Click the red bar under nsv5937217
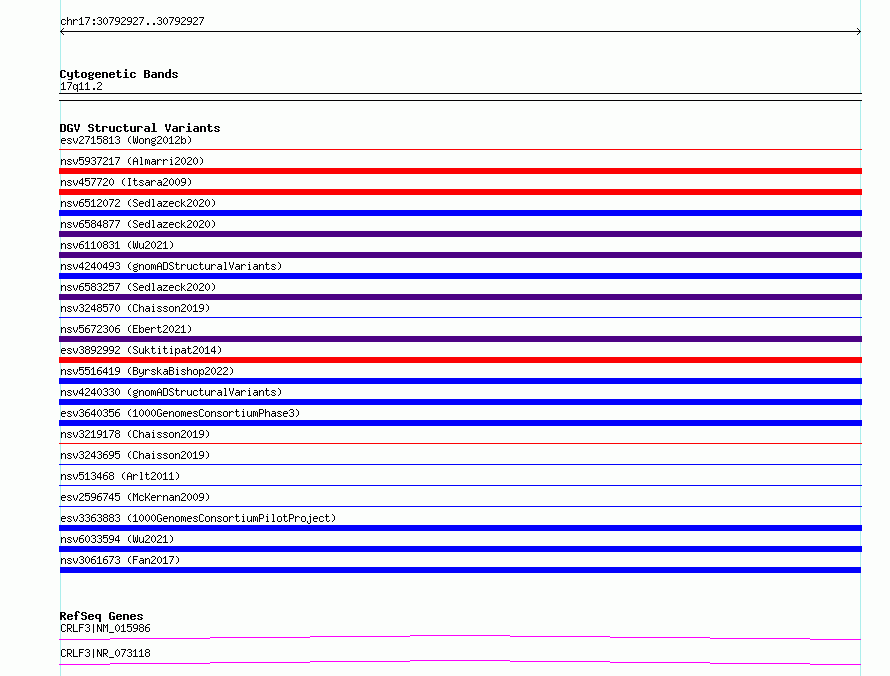 coord(460,171)
